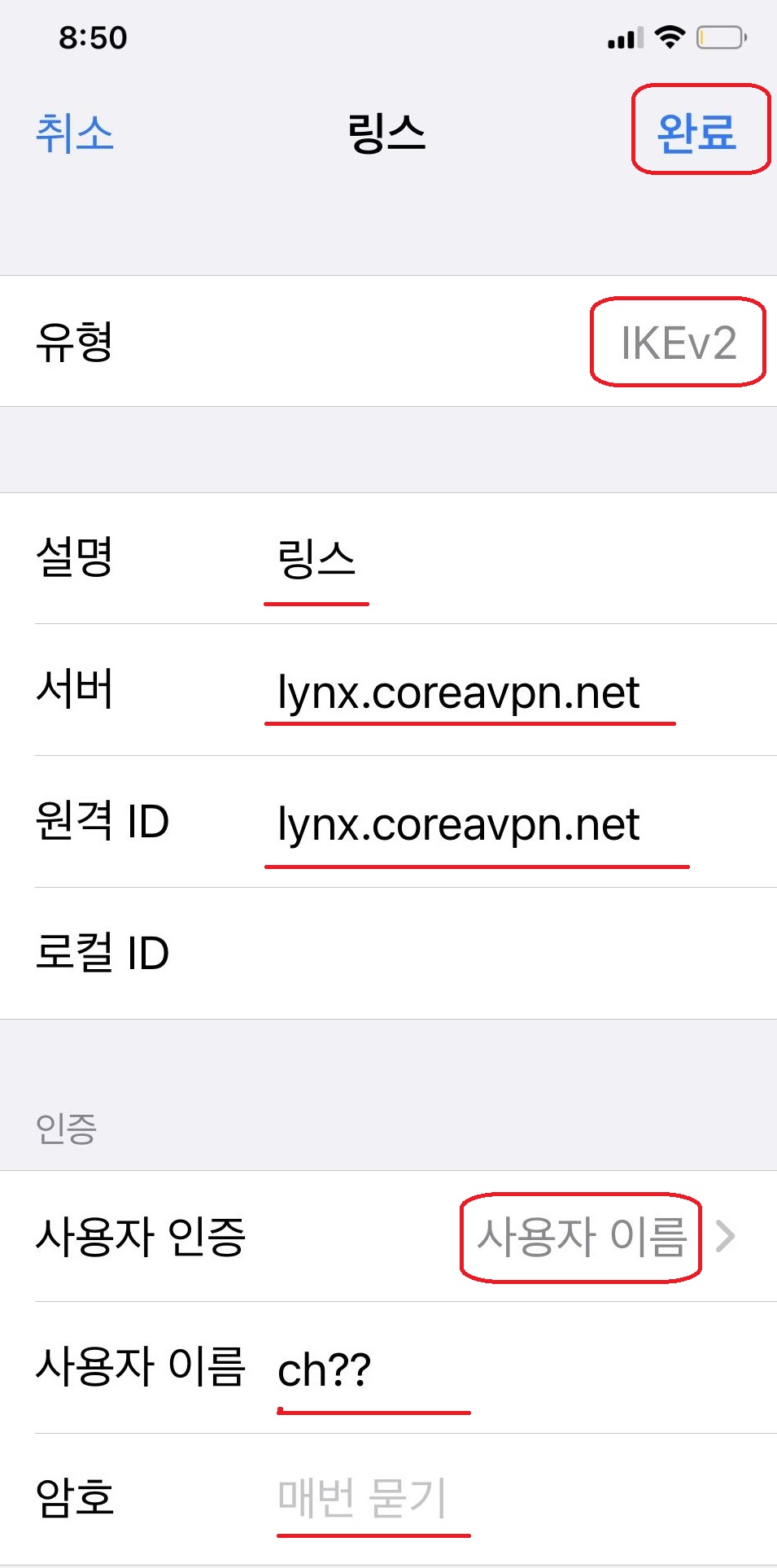
Task: Tap the battery indicator icon
Action: pos(722,37)
